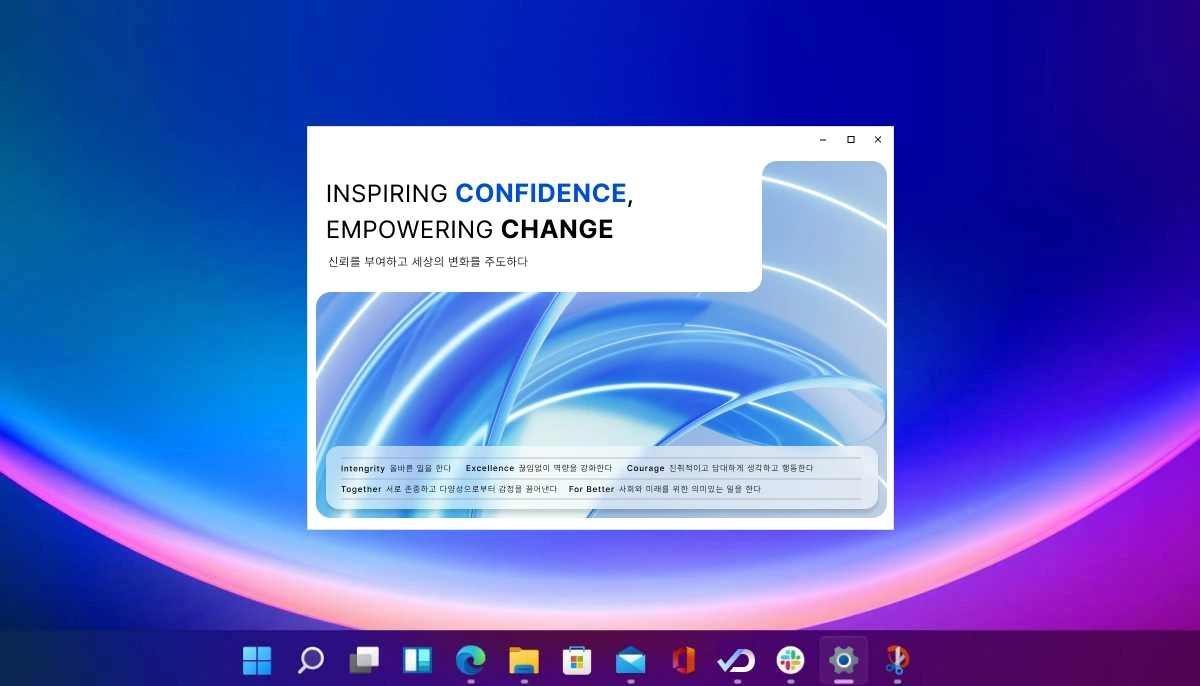The image size is (1200, 686).
Task: Switch to Slack in the taskbar
Action: coord(791,660)
